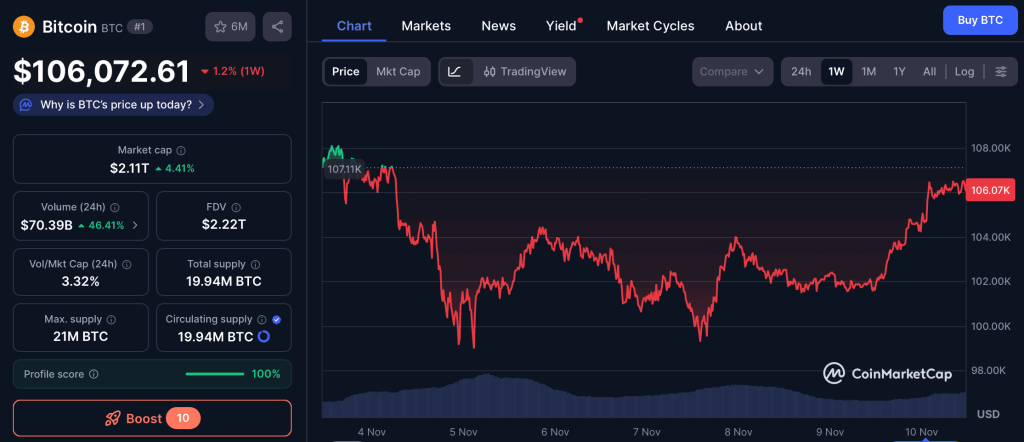The width and height of the screenshot is (1024, 442).
Task: Click the green Profile score progress bar
Action: 215,374
